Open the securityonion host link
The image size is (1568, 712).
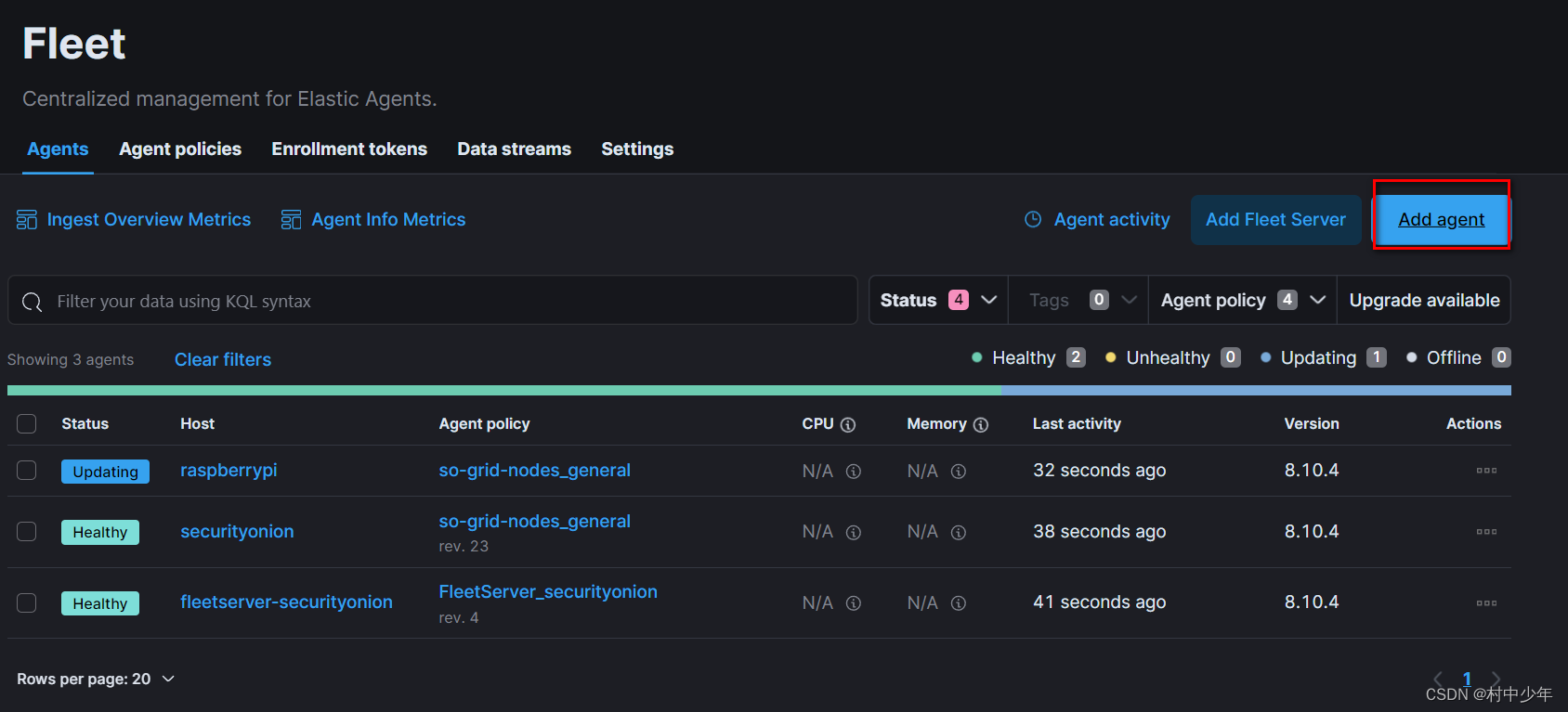(x=237, y=532)
